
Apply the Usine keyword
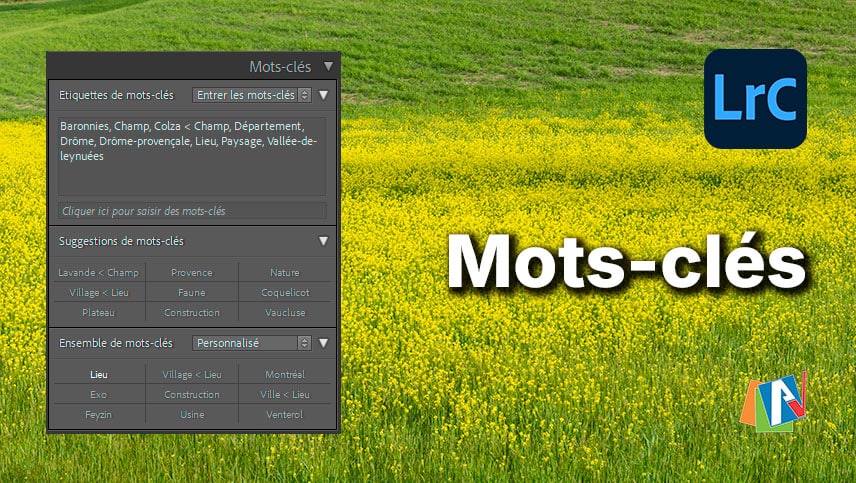(192, 415)
